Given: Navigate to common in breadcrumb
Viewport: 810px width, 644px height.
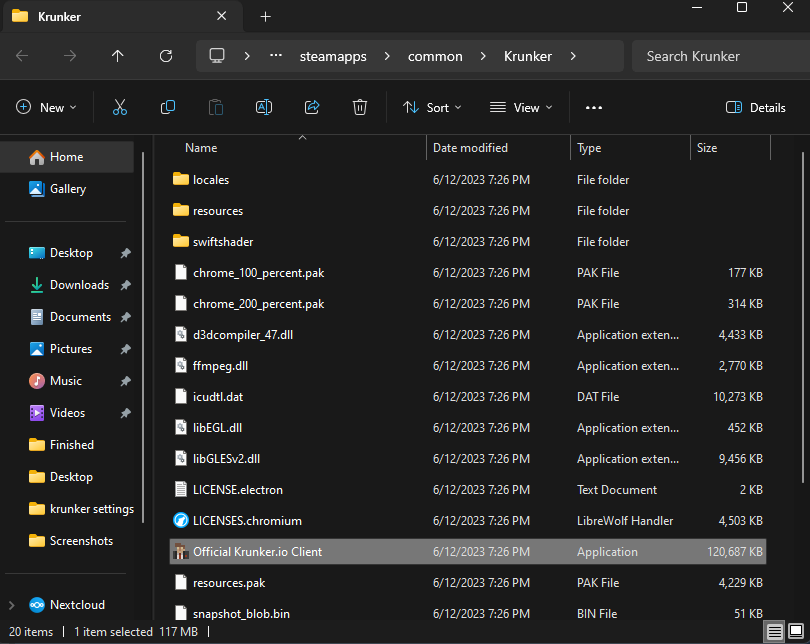Looking at the screenshot, I should click(435, 56).
